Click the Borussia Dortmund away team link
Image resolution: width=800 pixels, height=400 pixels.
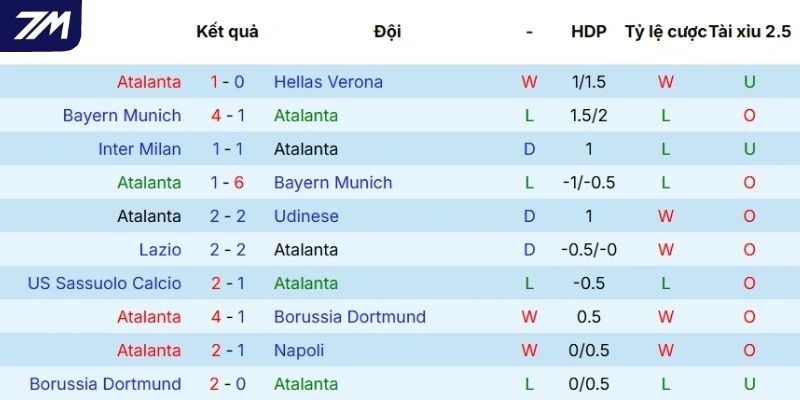coord(350,317)
